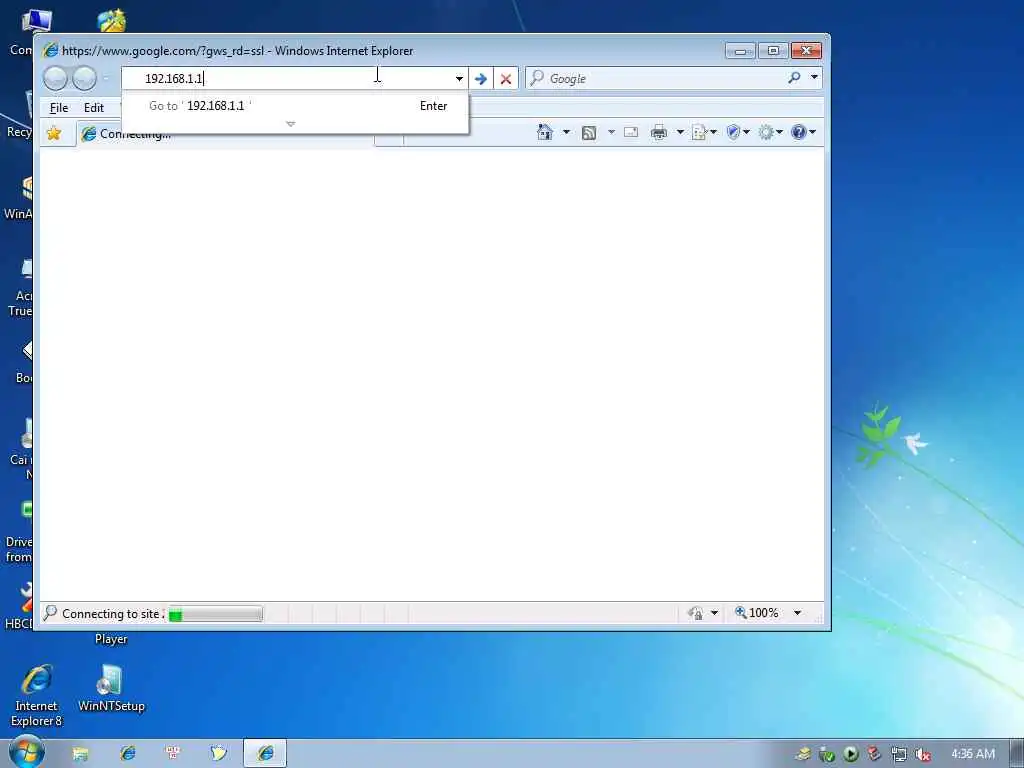Open the Home button dropdown arrow
The height and width of the screenshot is (768, 1024).
click(x=566, y=133)
